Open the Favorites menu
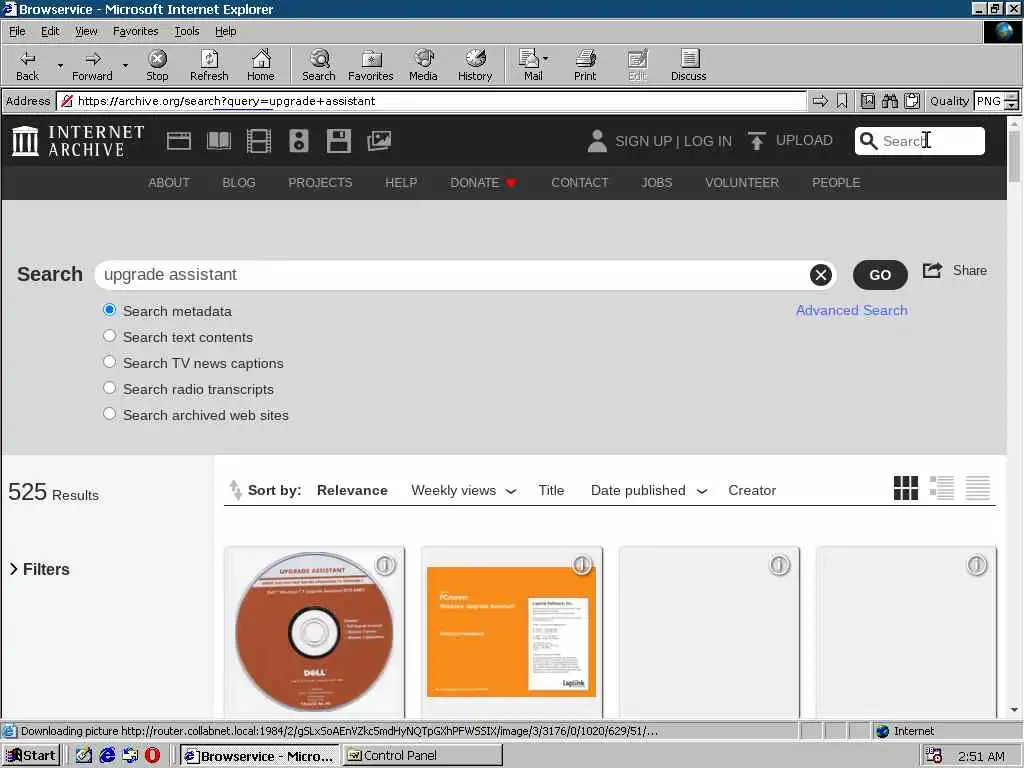This screenshot has width=1024, height=768. click(135, 31)
